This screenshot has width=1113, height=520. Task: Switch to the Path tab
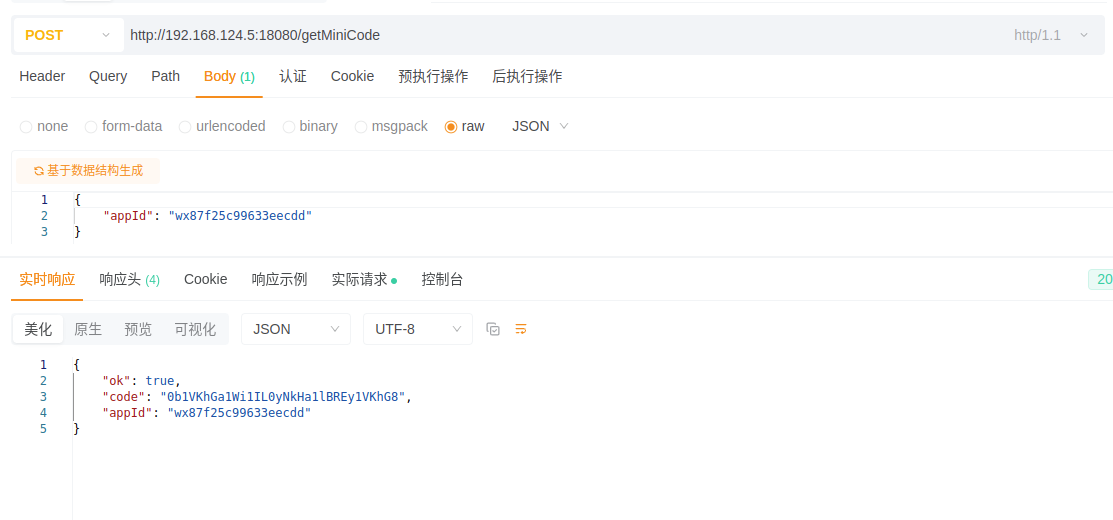[x=165, y=77]
